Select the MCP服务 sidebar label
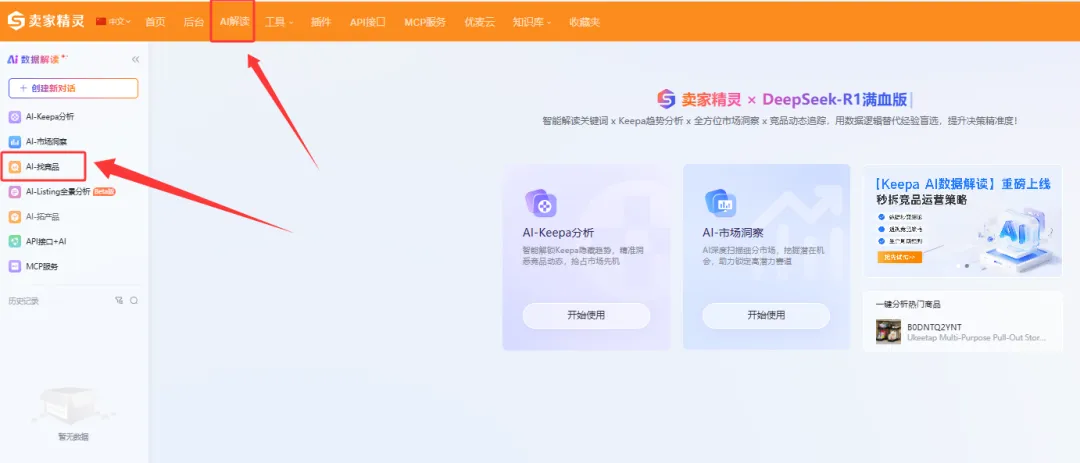1080x463 pixels. [x=42, y=266]
